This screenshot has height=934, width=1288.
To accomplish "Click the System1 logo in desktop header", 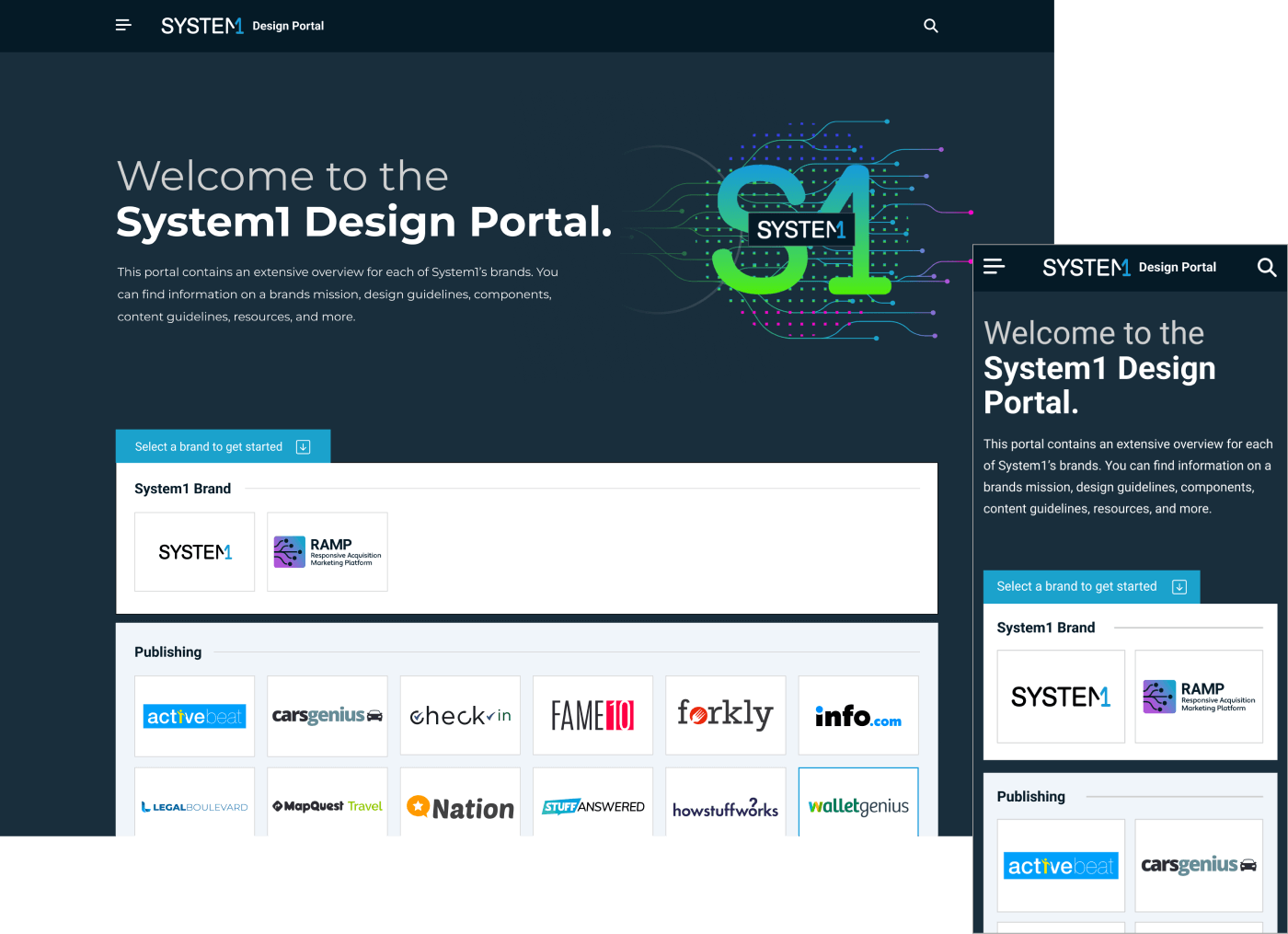I will point(201,26).
